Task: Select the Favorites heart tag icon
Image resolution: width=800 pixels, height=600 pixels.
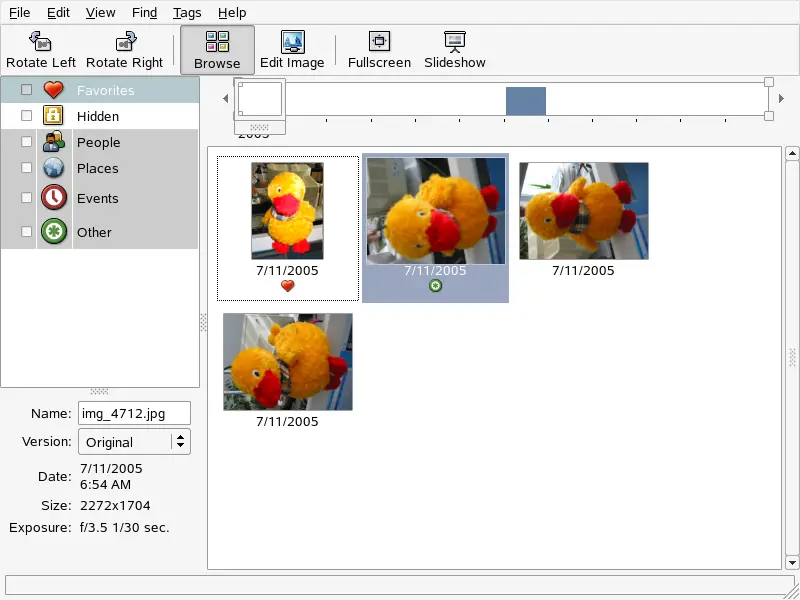Action: (54, 90)
